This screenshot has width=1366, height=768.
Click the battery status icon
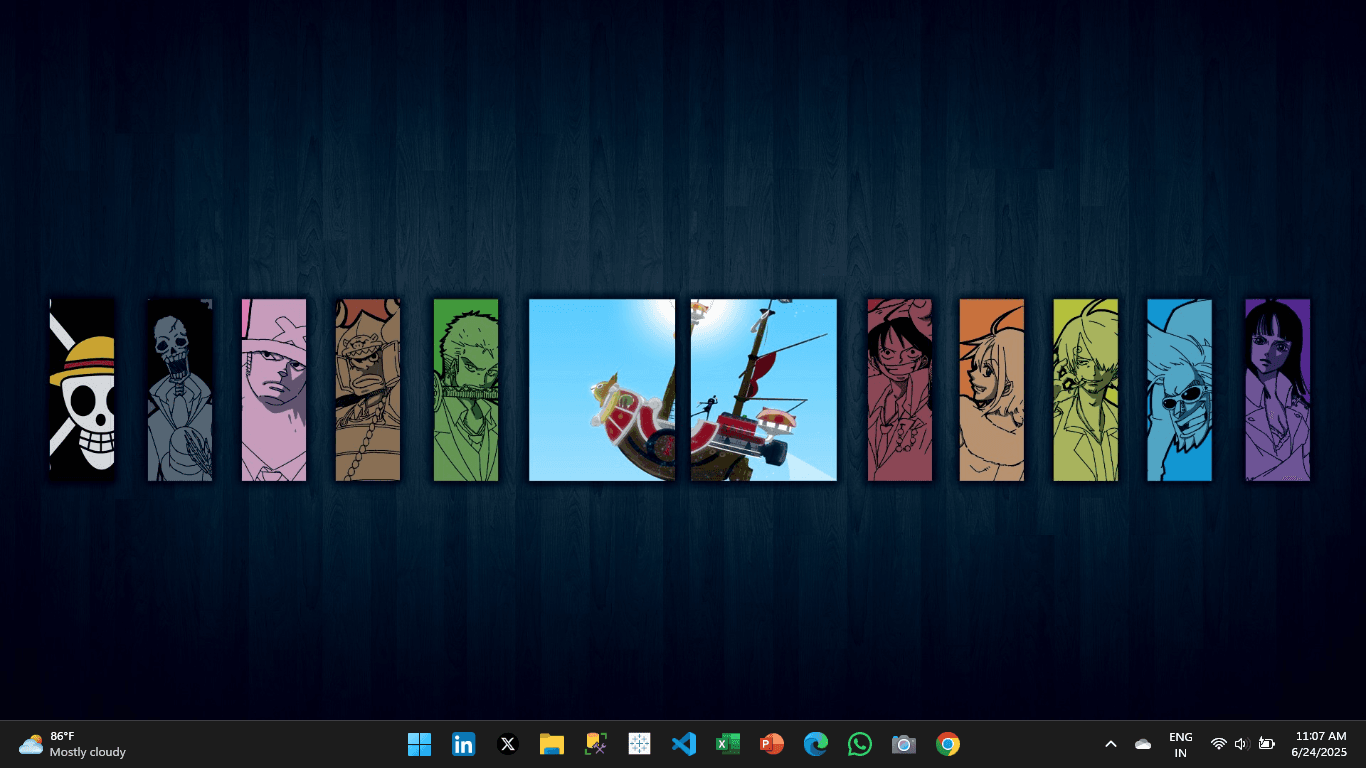1267,744
